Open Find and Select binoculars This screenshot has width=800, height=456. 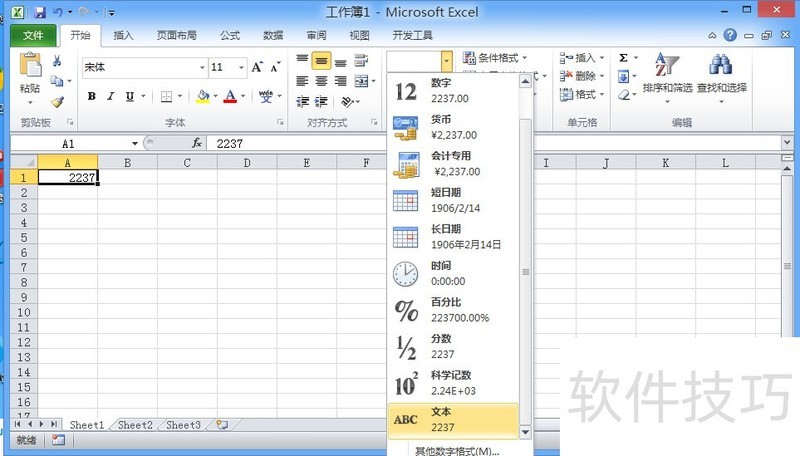(x=721, y=78)
